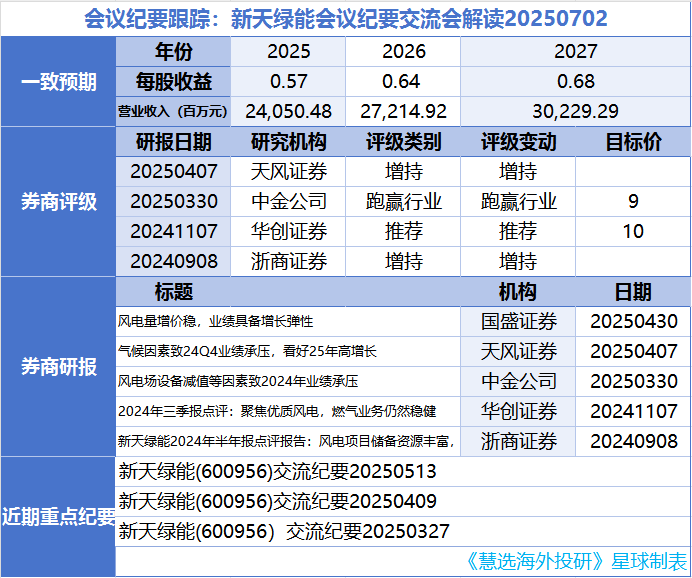
Task: Select report date 20241107 in 券商研报
Action: pyautogui.click(x=633, y=411)
